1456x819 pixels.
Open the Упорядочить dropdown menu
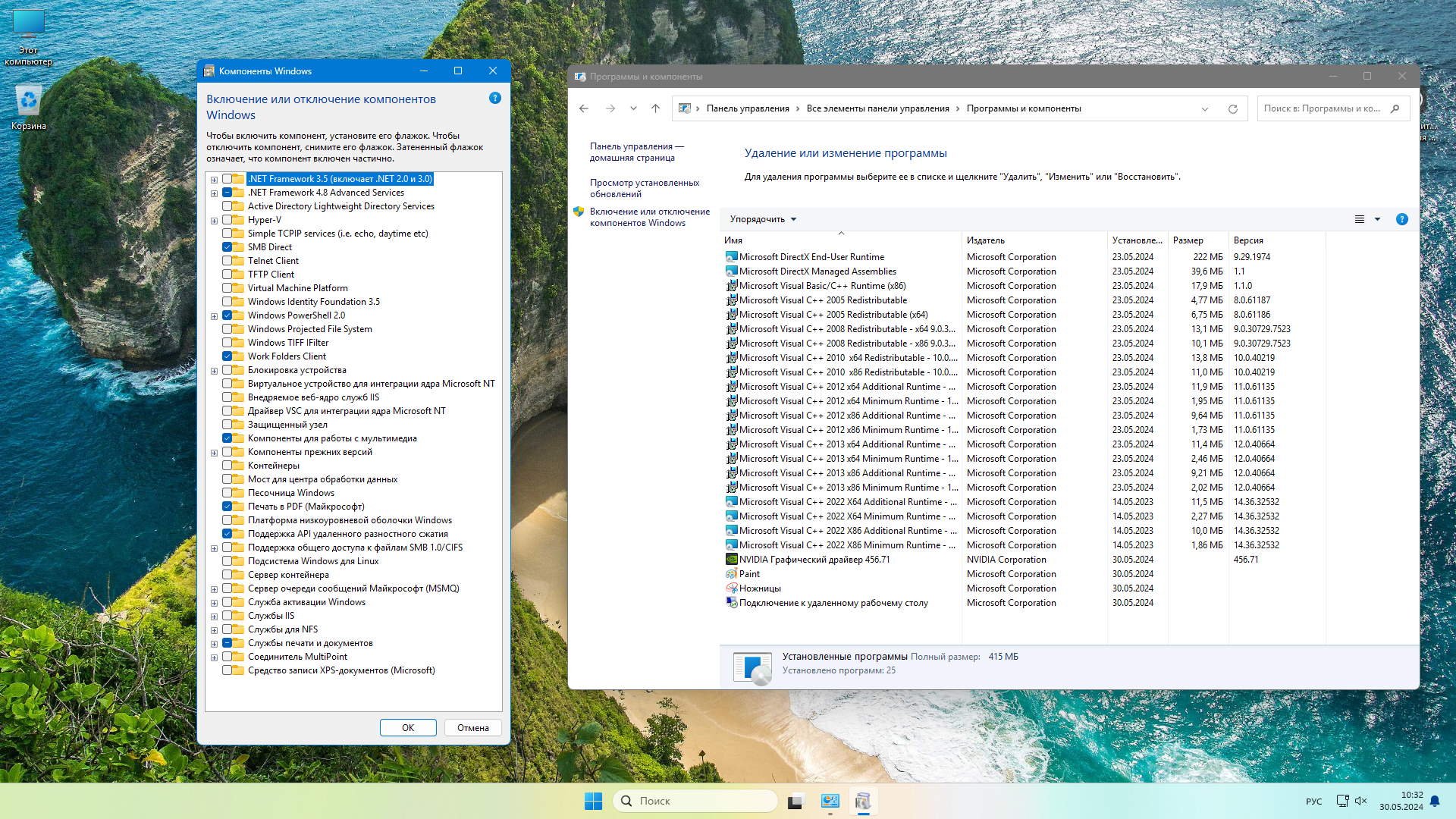pos(763,219)
